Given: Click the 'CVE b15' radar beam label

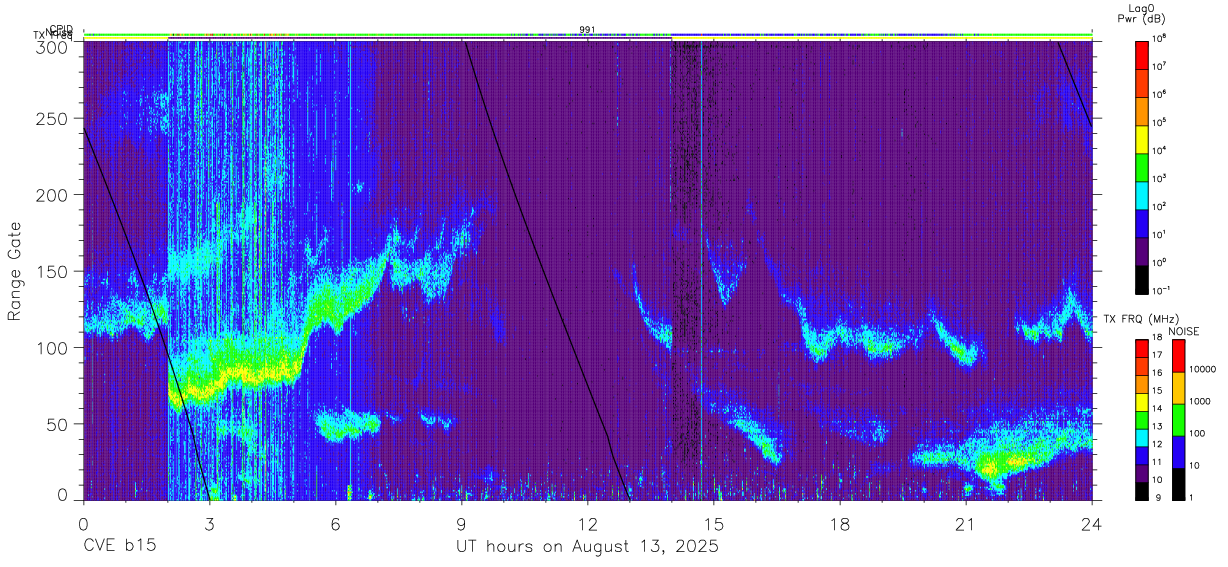Looking at the screenshot, I should point(119,547).
